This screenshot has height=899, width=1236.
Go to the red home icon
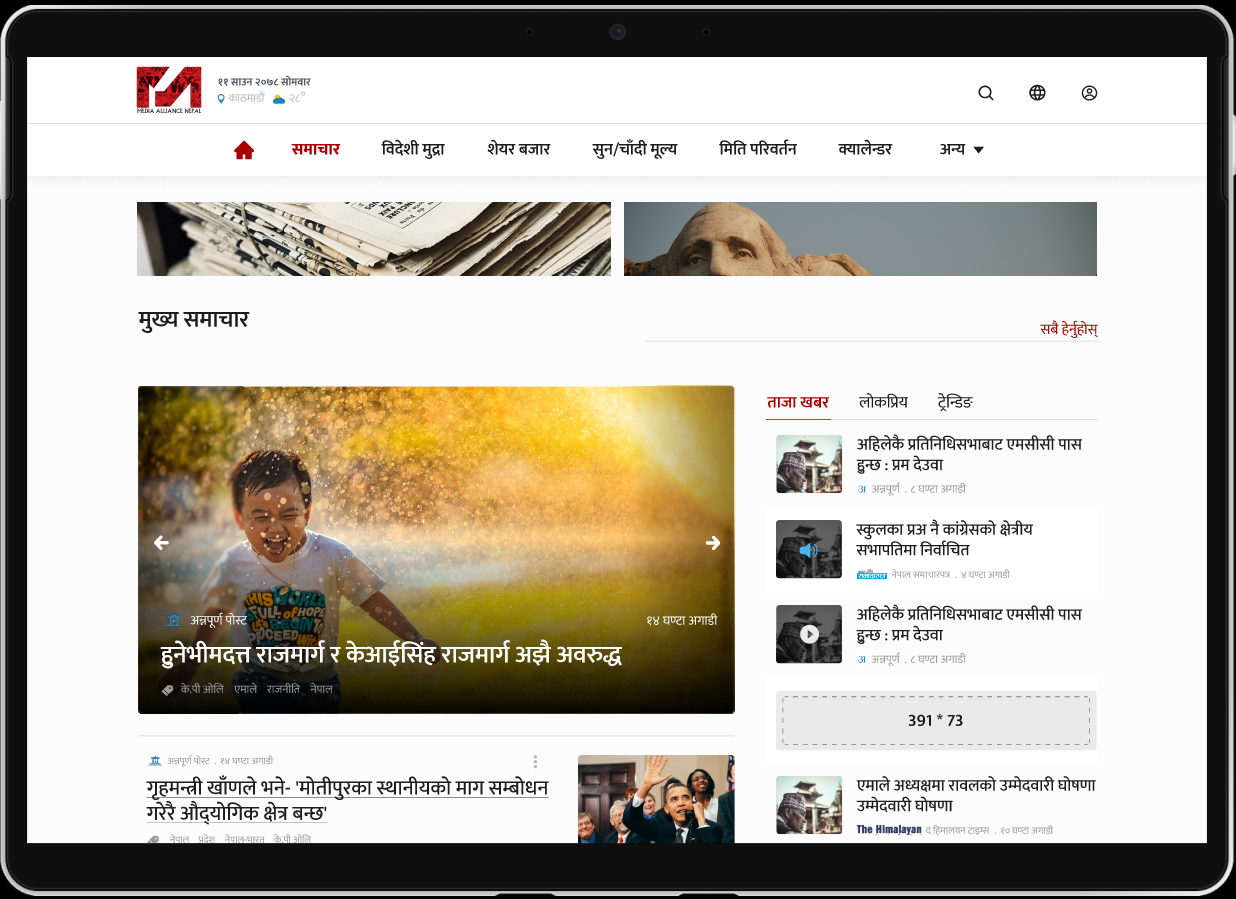244,150
